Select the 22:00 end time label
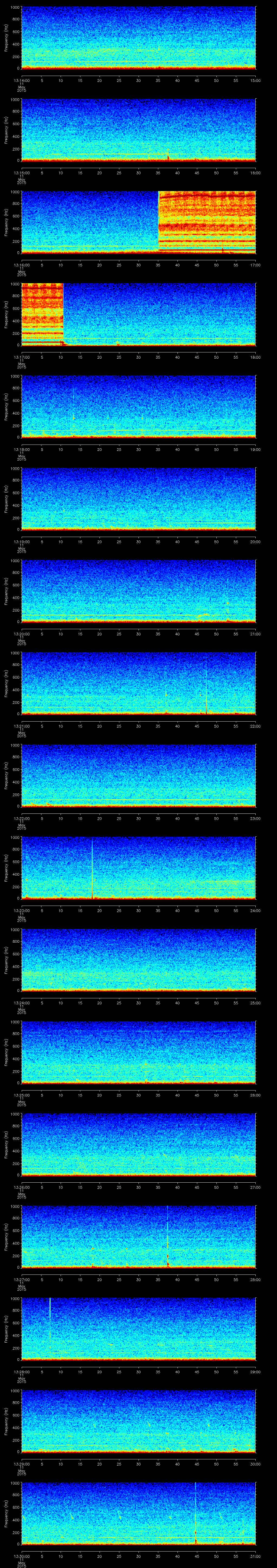277x1568 pixels. [x=256, y=726]
